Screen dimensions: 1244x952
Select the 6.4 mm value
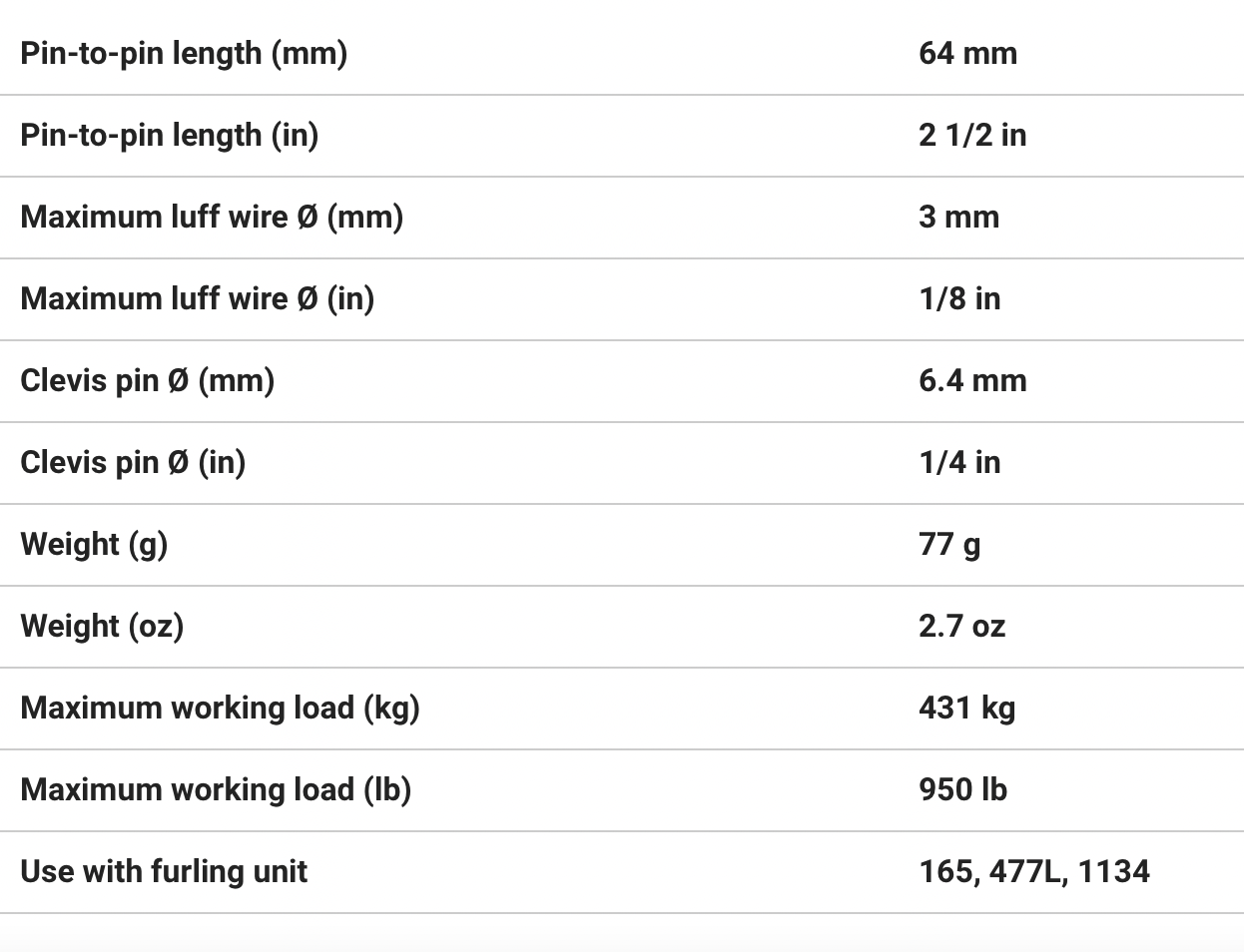tap(972, 380)
